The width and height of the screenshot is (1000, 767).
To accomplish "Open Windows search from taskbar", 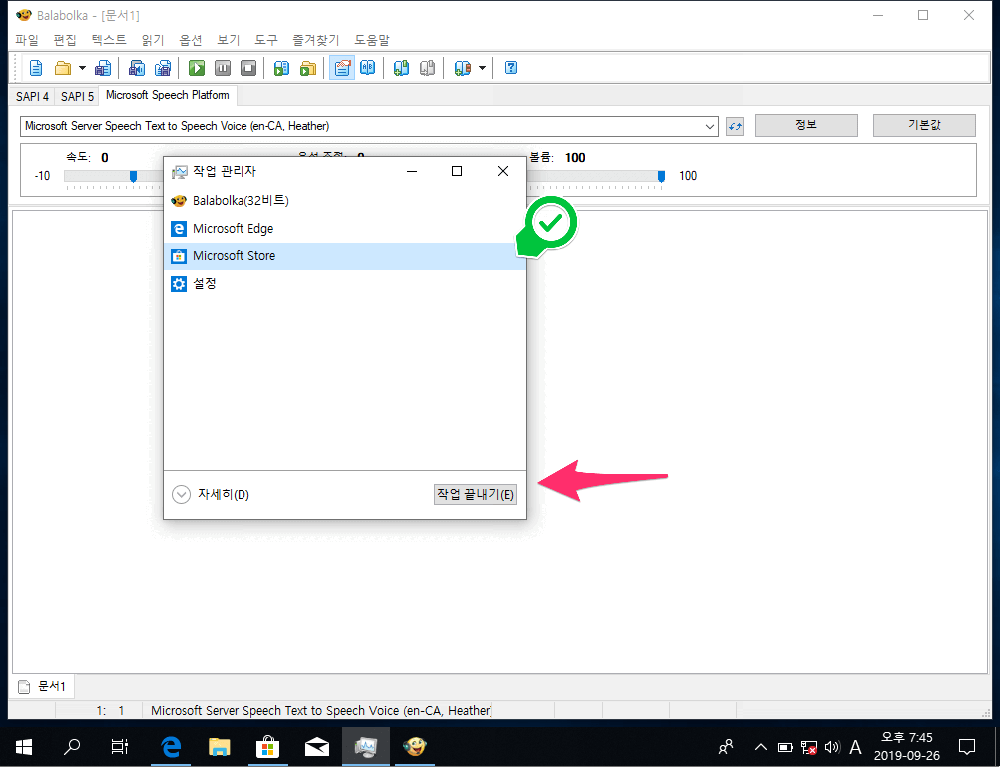I will tap(72, 746).
